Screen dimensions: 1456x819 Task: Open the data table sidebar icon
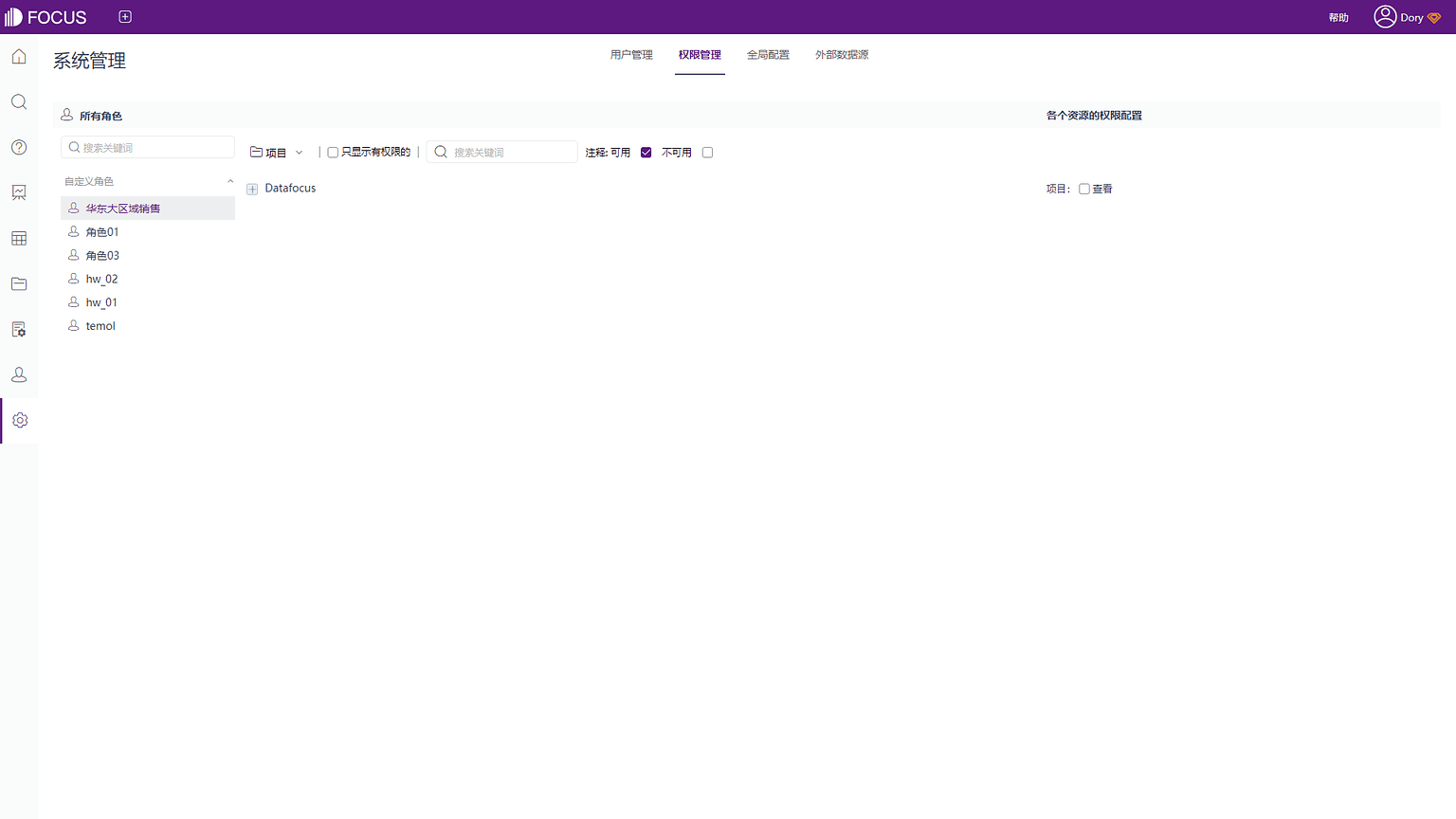(x=19, y=239)
